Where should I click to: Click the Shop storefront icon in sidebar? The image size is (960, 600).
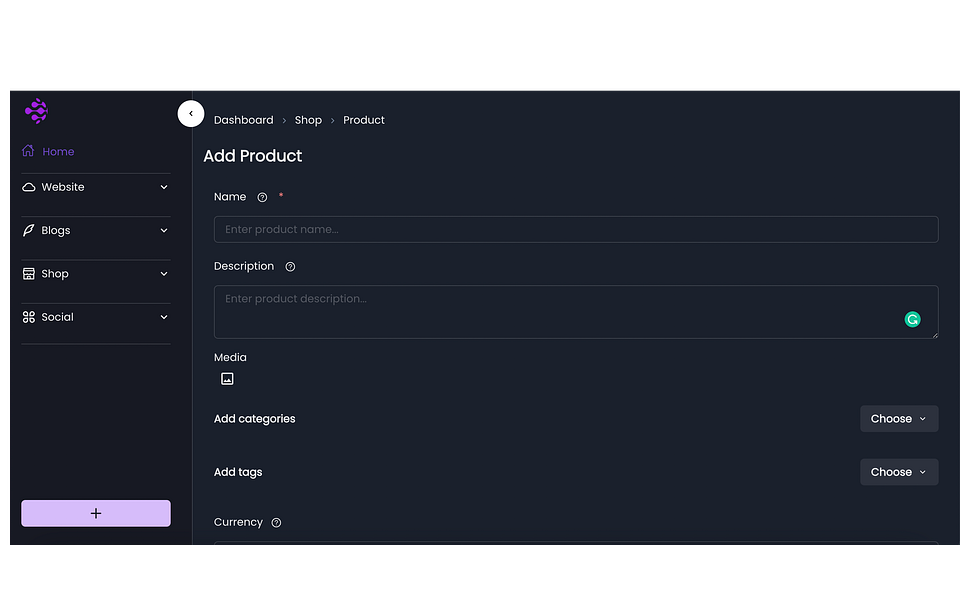coord(29,274)
